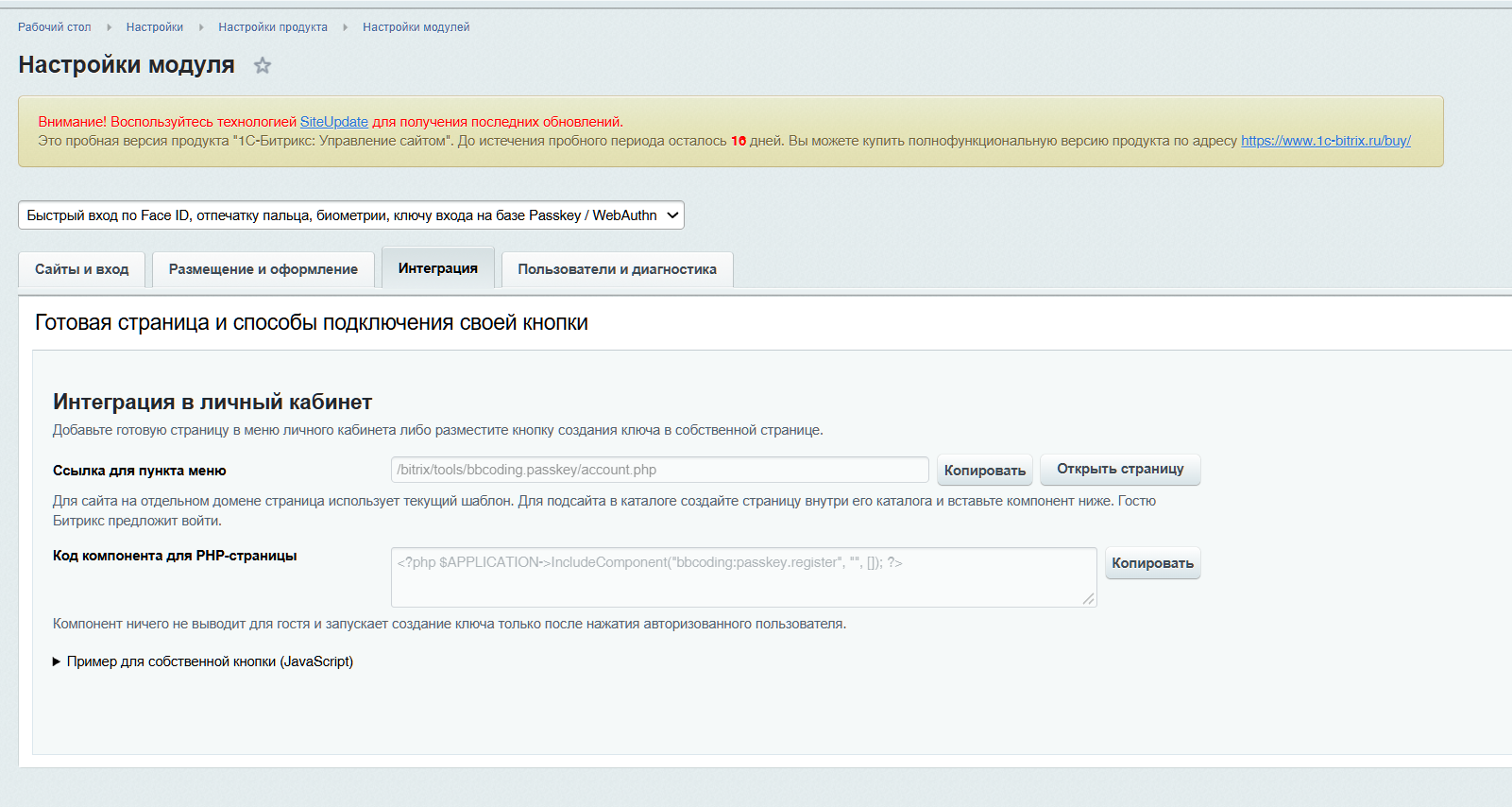Go to «Настройки продукта» breadcrumb
Image resolution: width=1512 pixels, height=807 pixels.
[x=273, y=27]
